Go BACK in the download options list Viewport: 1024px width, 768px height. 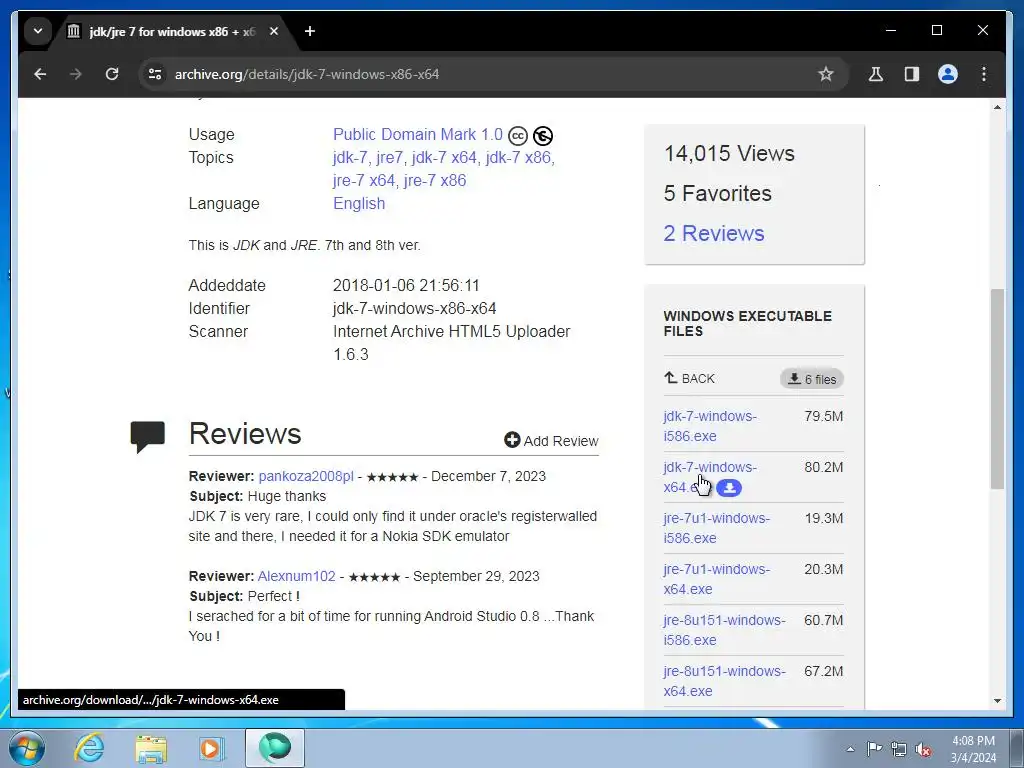coord(690,379)
